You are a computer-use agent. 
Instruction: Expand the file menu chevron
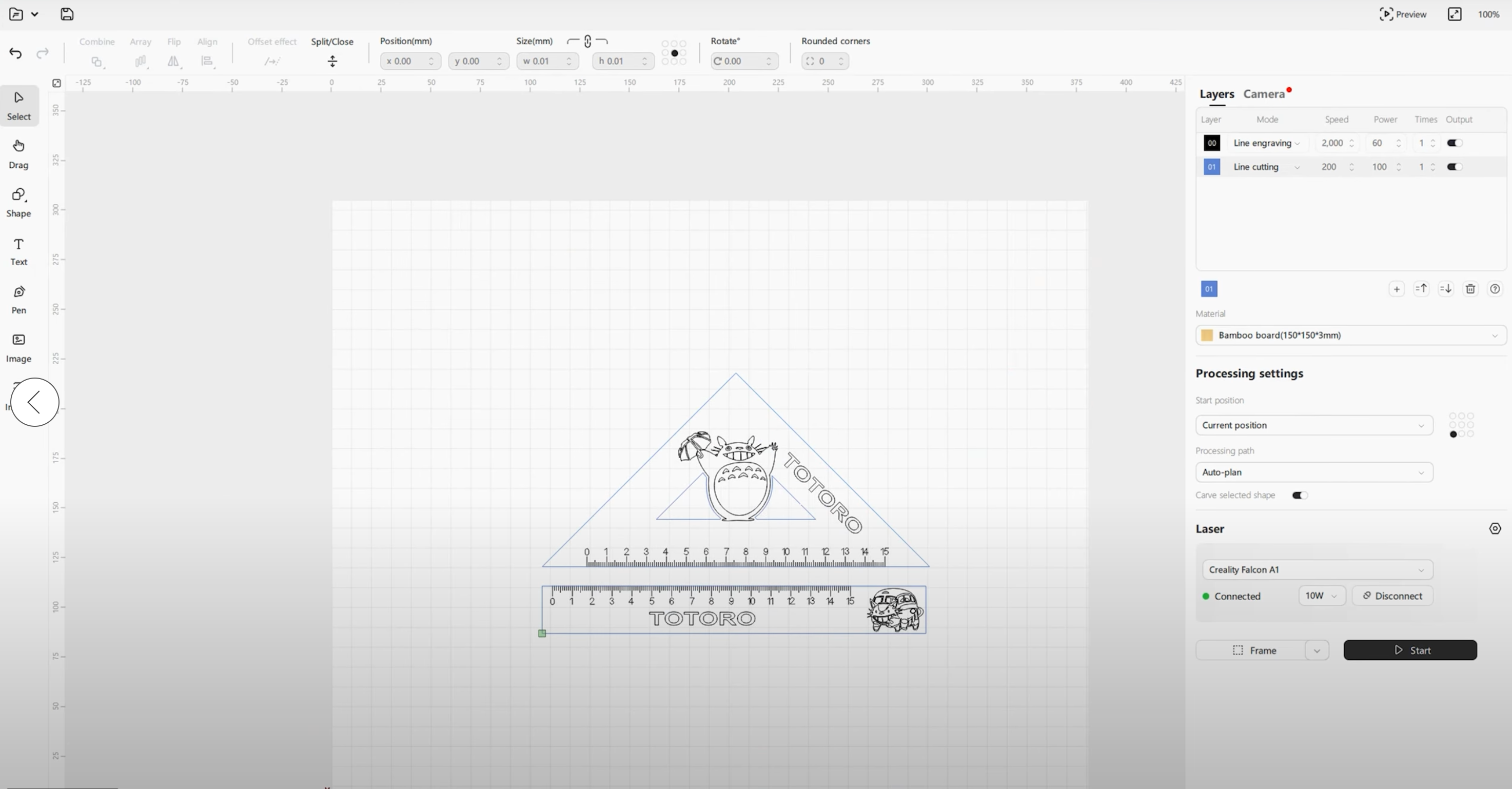(x=34, y=14)
